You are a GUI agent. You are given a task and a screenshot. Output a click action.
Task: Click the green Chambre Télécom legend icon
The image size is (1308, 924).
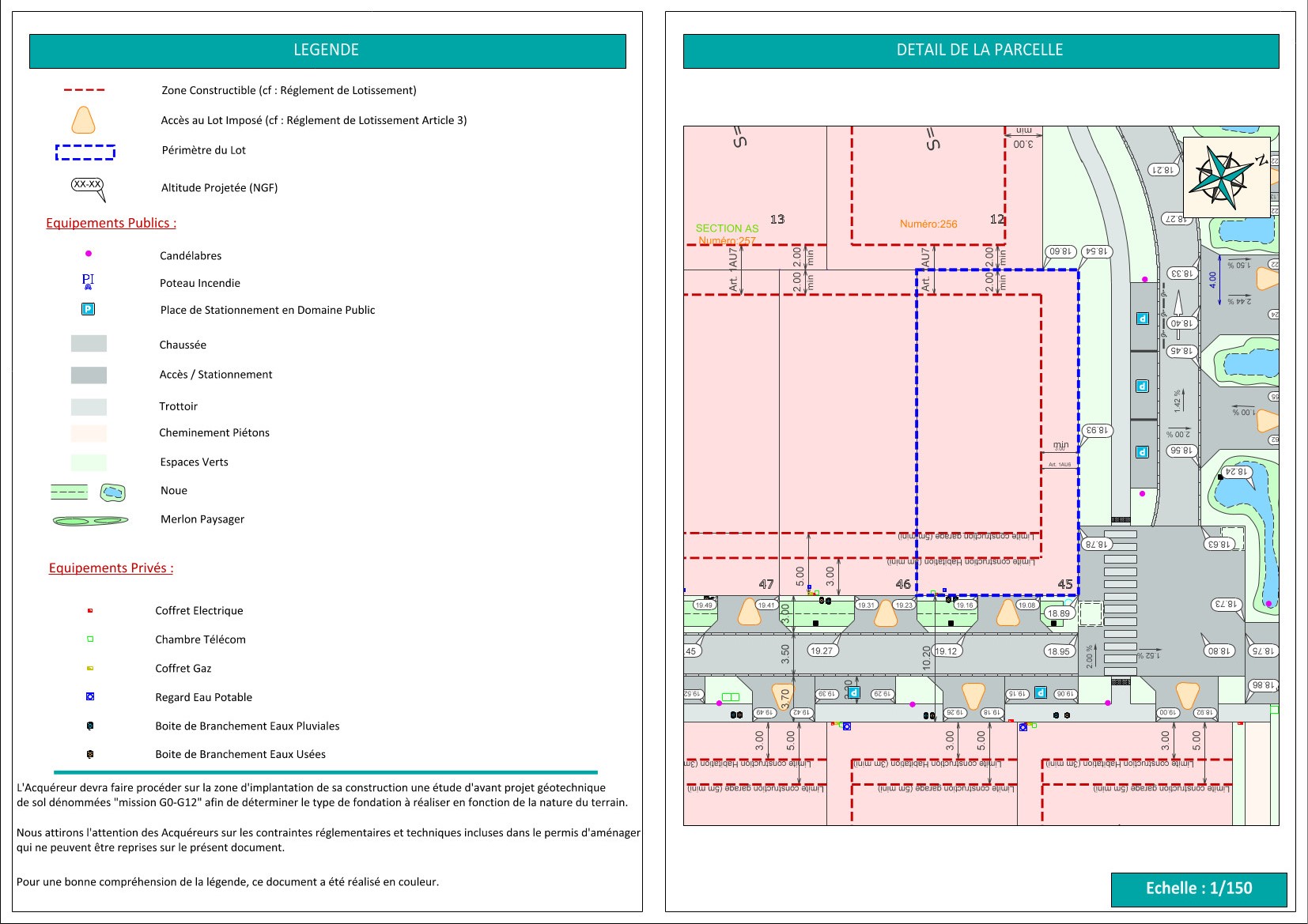point(90,639)
